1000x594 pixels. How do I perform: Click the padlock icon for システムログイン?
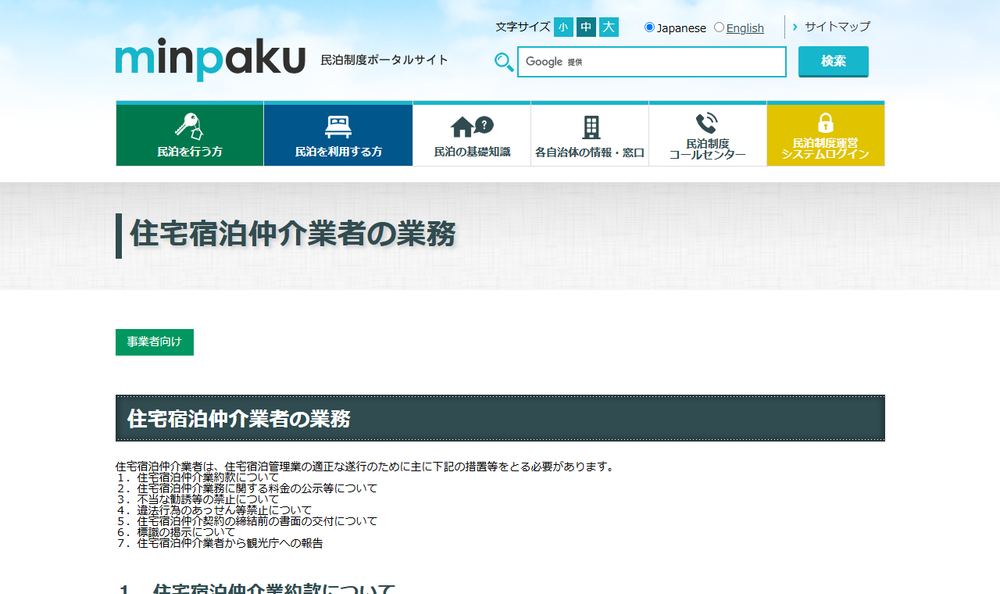point(825,123)
